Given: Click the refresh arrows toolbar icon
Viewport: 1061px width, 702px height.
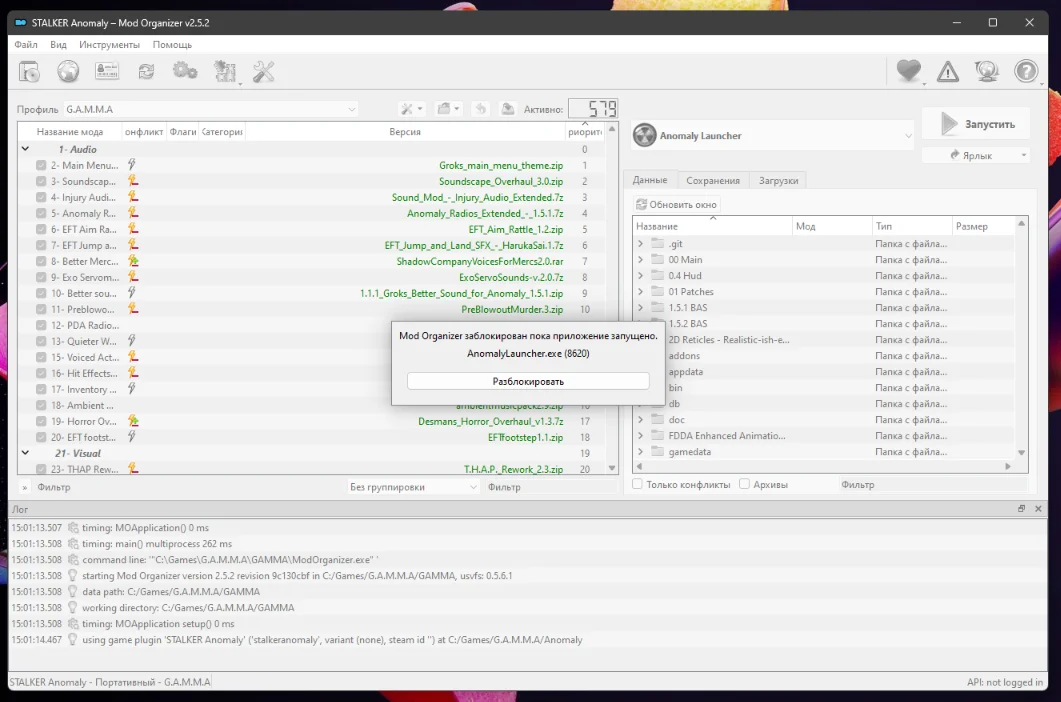Looking at the screenshot, I should tap(146, 71).
